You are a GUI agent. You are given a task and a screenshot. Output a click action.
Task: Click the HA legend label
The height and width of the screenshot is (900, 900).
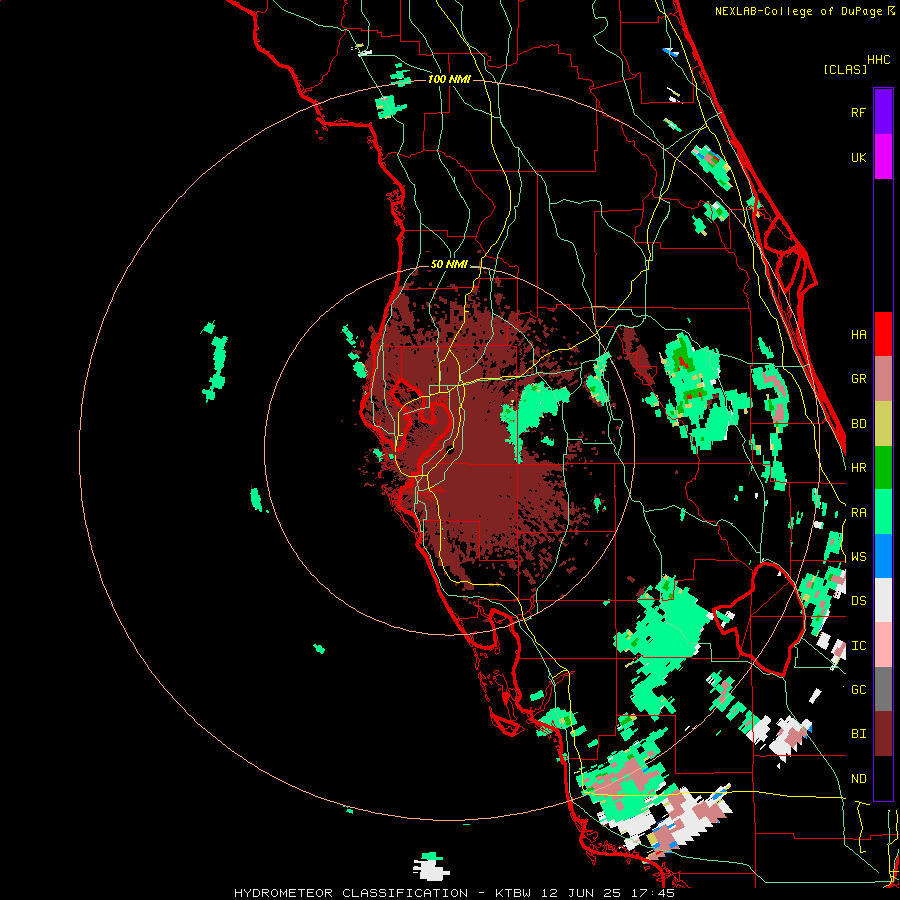tap(858, 334)
